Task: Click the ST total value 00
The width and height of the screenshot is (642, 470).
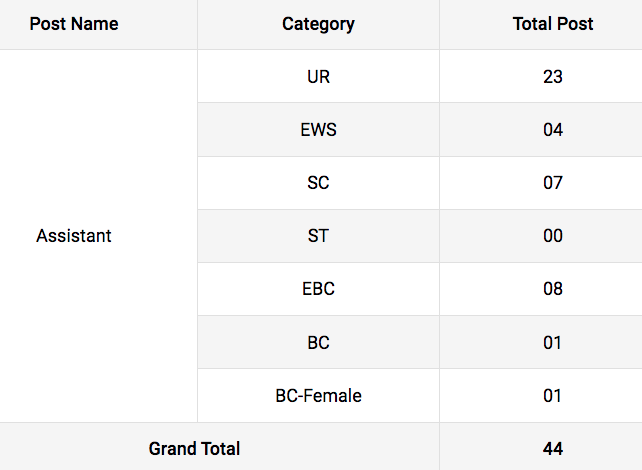Action: (x=553, y=236)
